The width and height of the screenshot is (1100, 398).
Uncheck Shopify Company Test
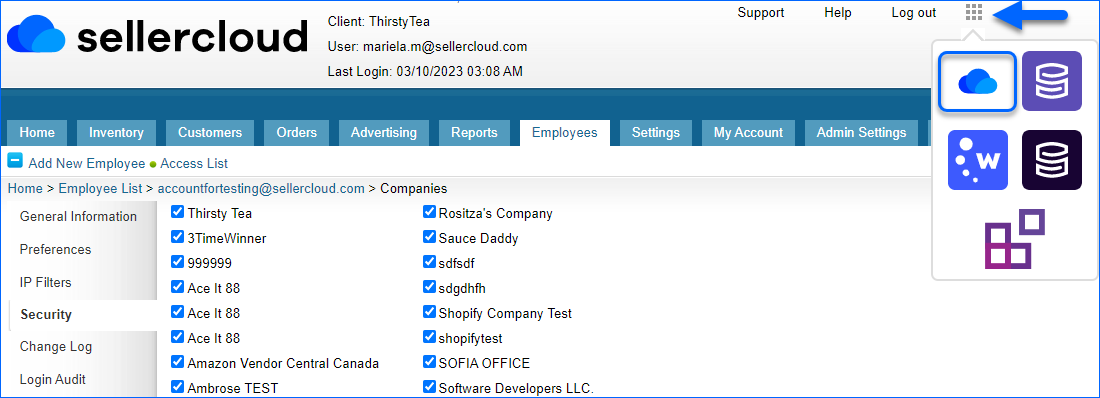[x=429, y=312]
